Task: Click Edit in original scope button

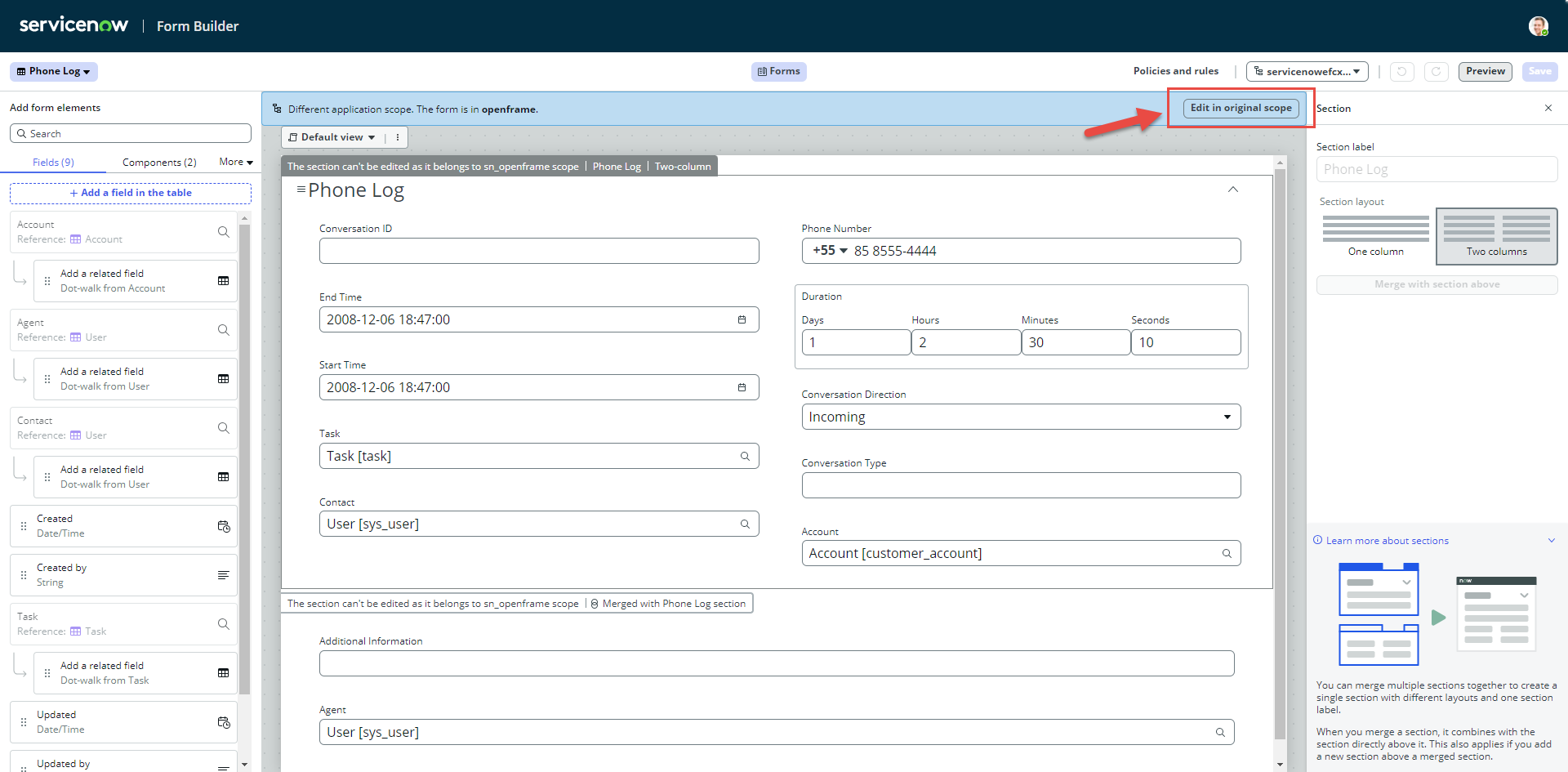Action: click(1241, 108)
